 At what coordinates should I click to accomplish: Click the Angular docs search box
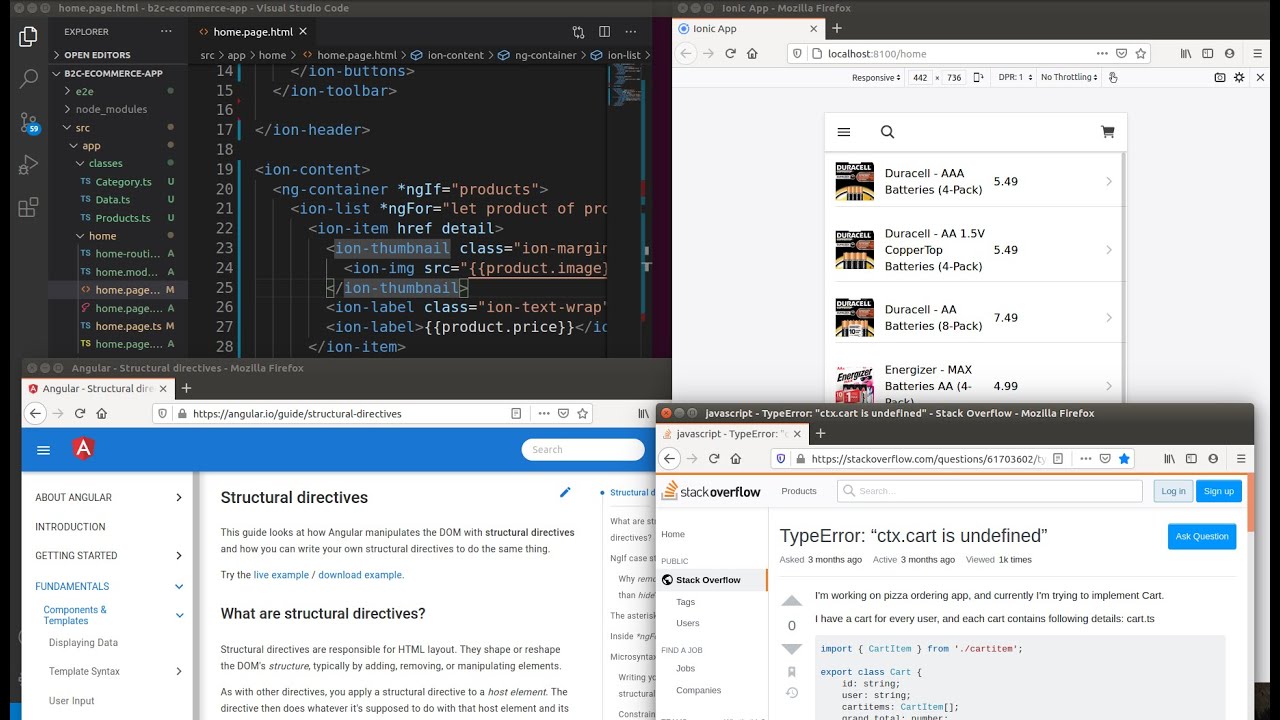(x=581, y=450)
